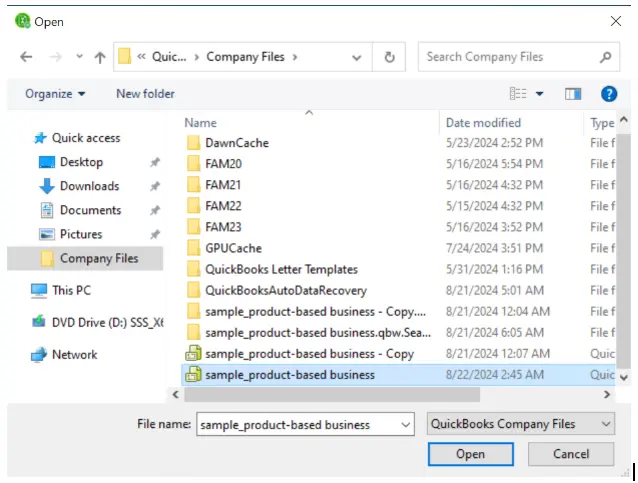The image size is (638, 483).
Task: Select the FAM22 folder
Action: 223,206
